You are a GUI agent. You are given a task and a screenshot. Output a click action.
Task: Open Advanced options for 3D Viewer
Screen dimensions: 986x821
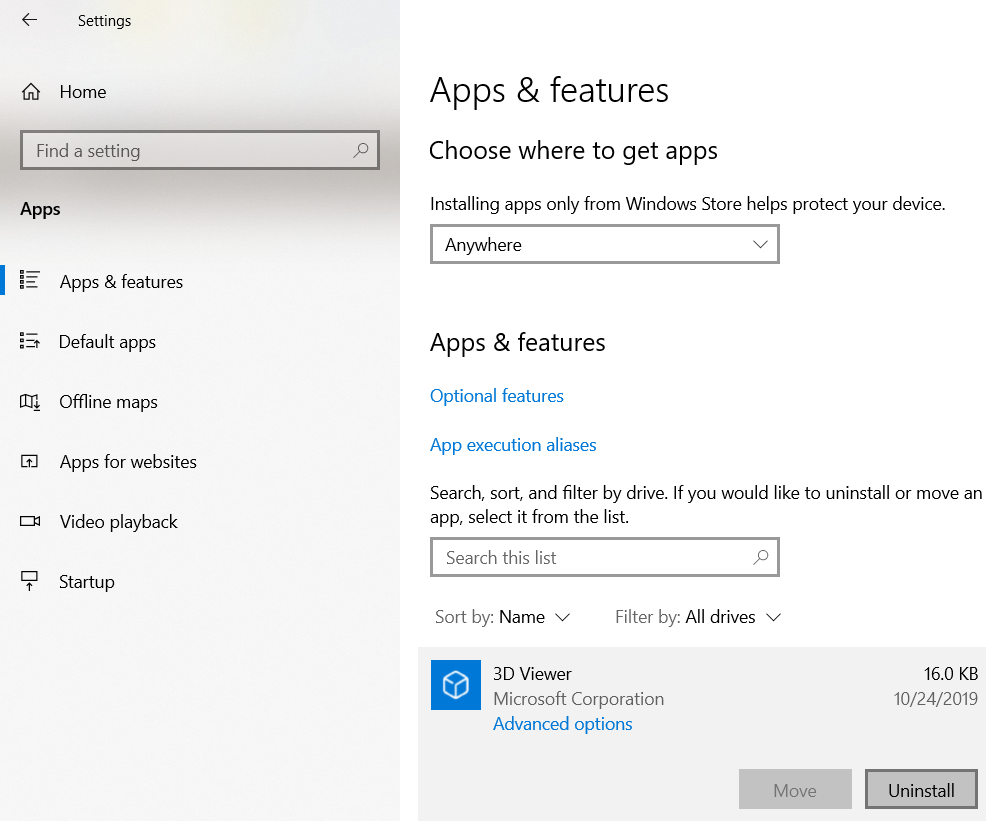[563, 724]
